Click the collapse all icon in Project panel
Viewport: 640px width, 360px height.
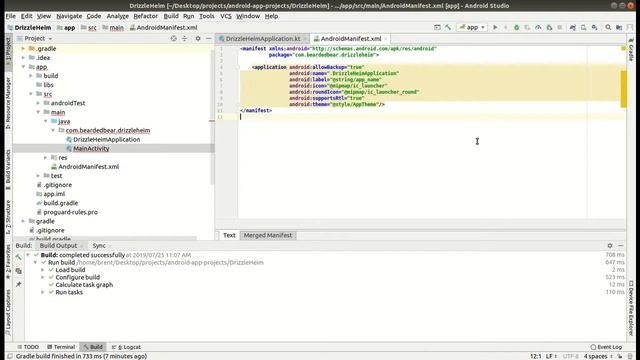tap(184, 38)
